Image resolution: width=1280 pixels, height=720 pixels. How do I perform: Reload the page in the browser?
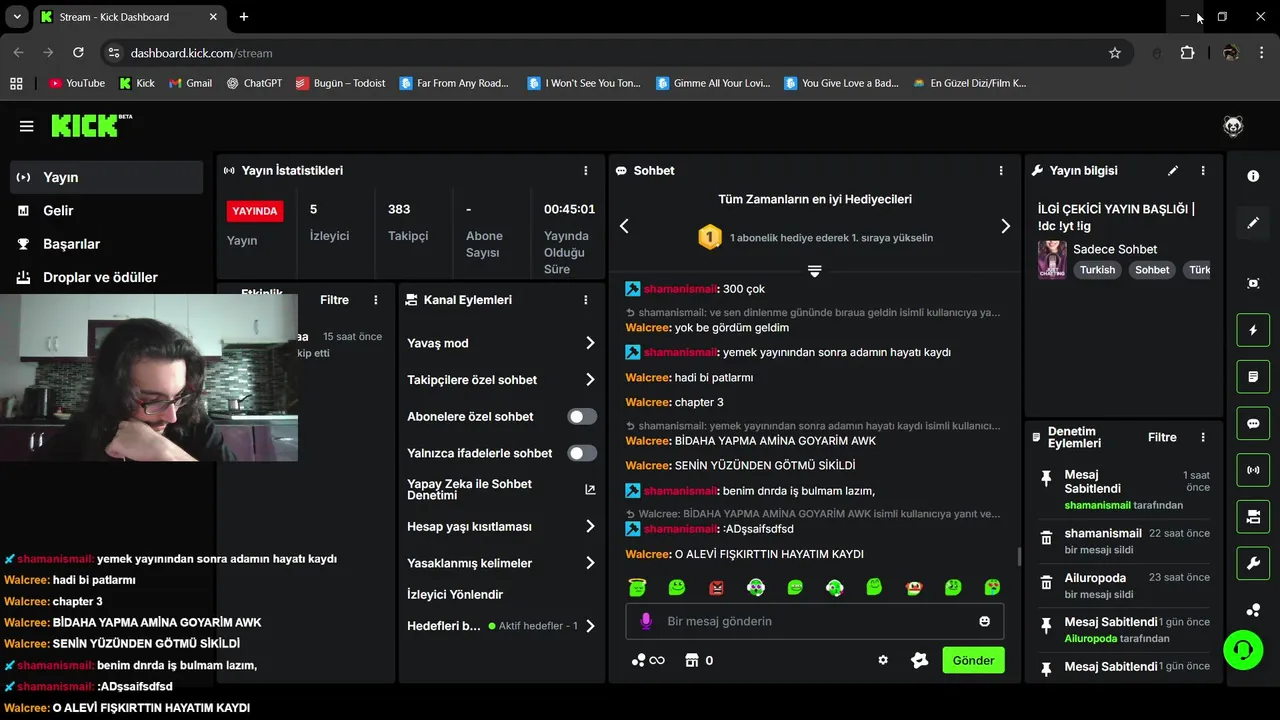click(x=78, y=53)
